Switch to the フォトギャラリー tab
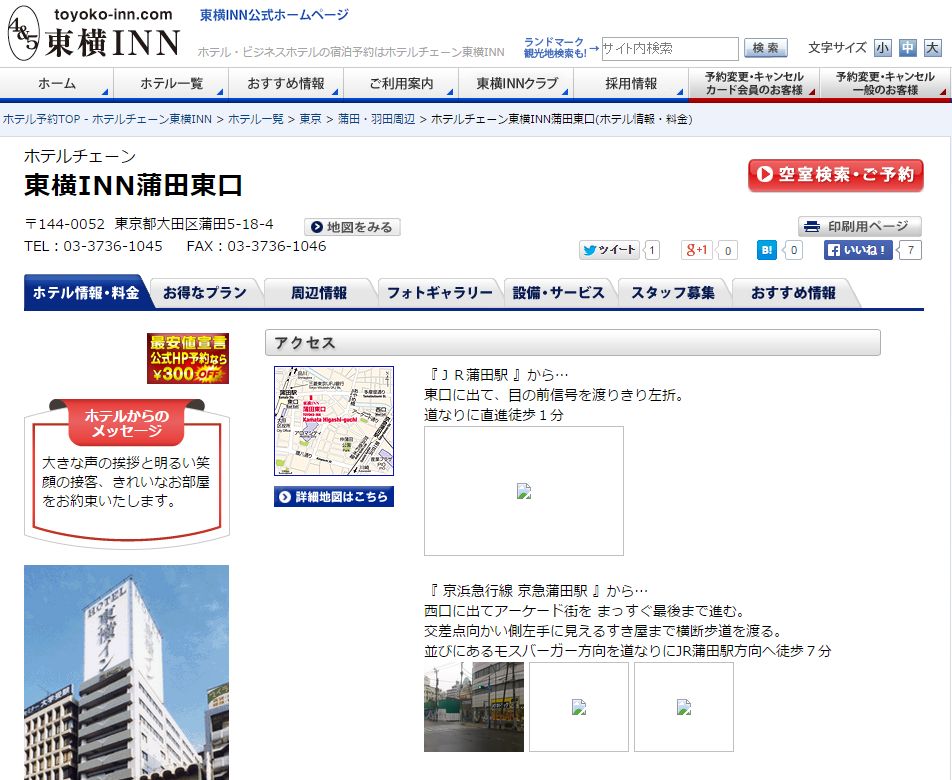 440,293
